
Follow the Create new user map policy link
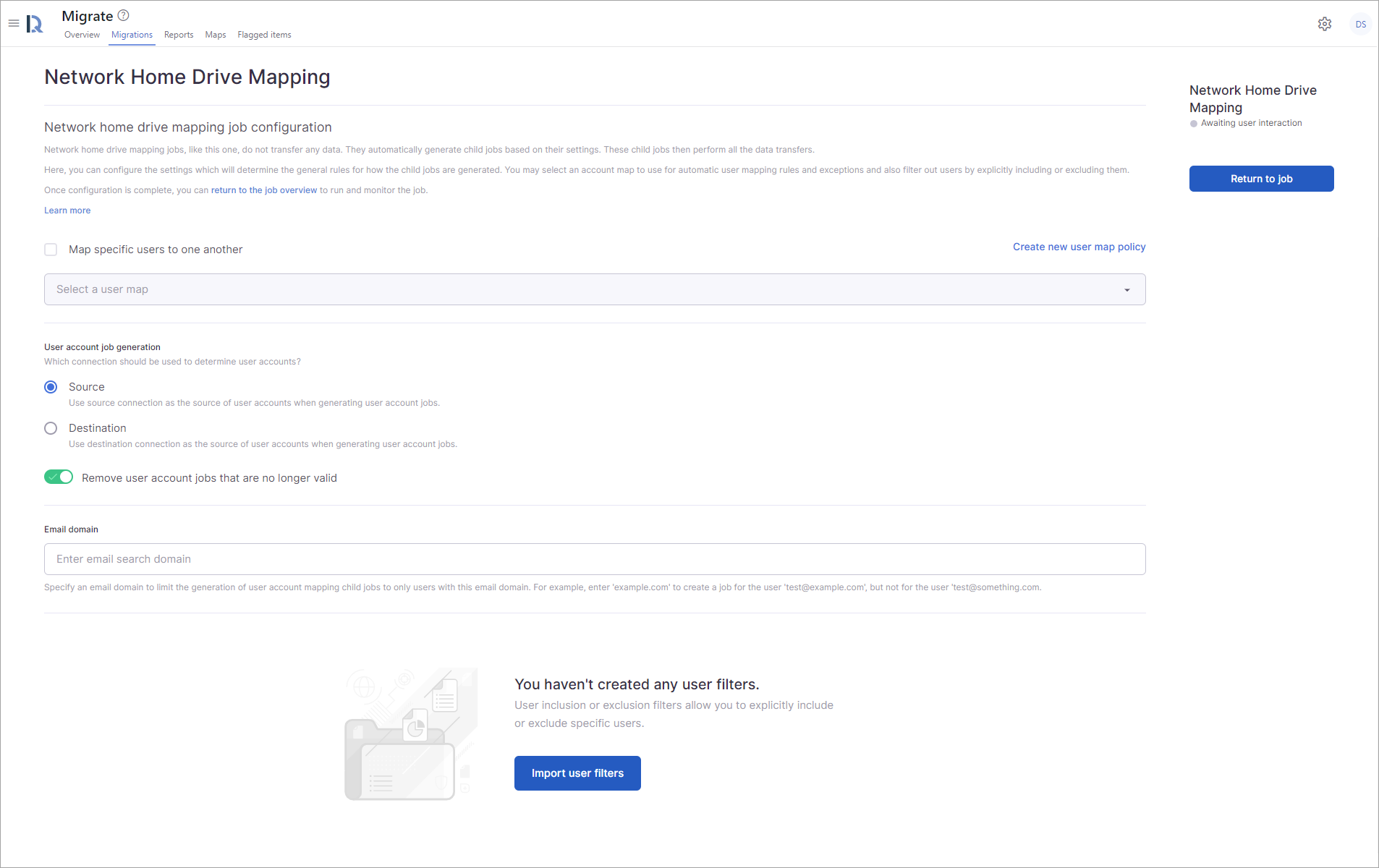pos(1079,247)
